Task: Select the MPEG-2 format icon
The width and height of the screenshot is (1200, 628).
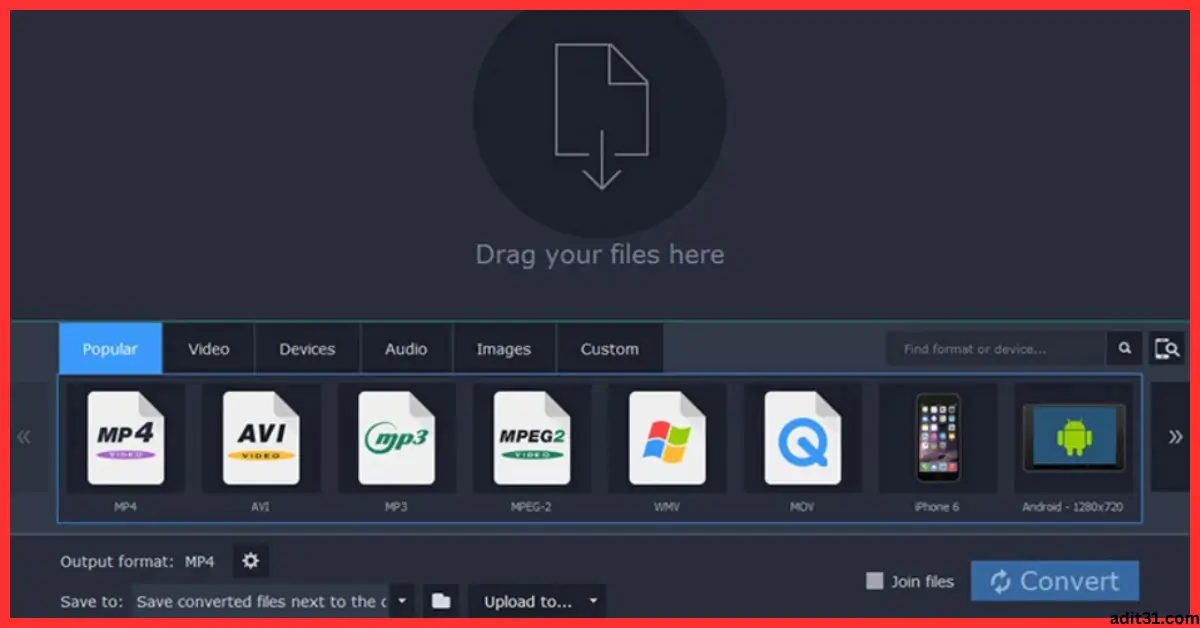Action: 532,438
